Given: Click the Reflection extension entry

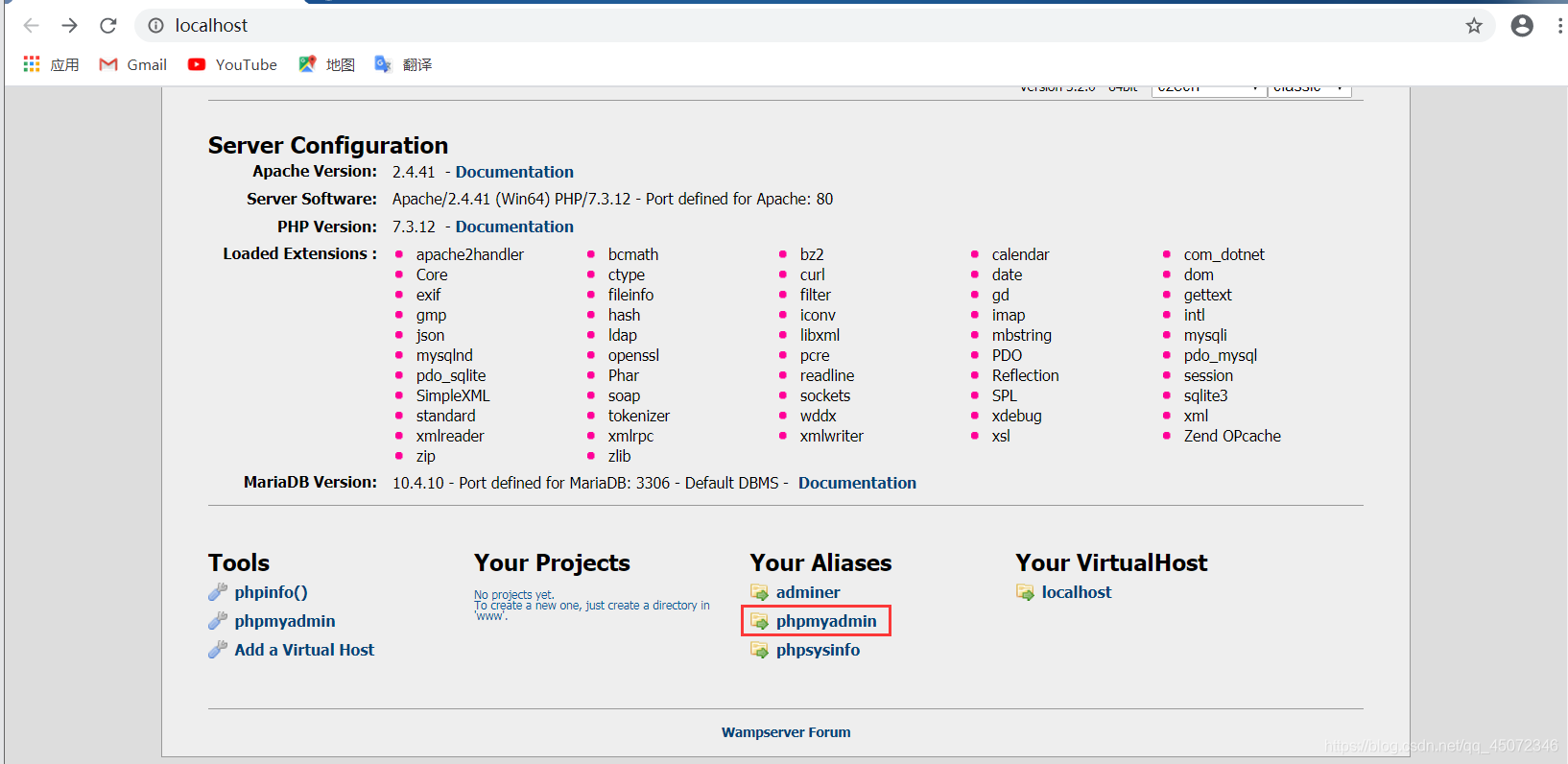Looking at the screenshot, I should pos(1026,375).
